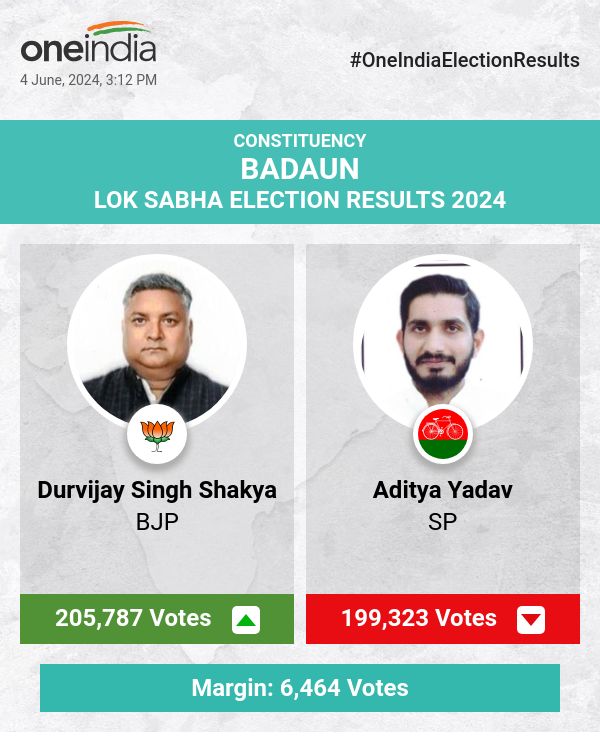Click the BJP party label text

[x=157, y=521]
